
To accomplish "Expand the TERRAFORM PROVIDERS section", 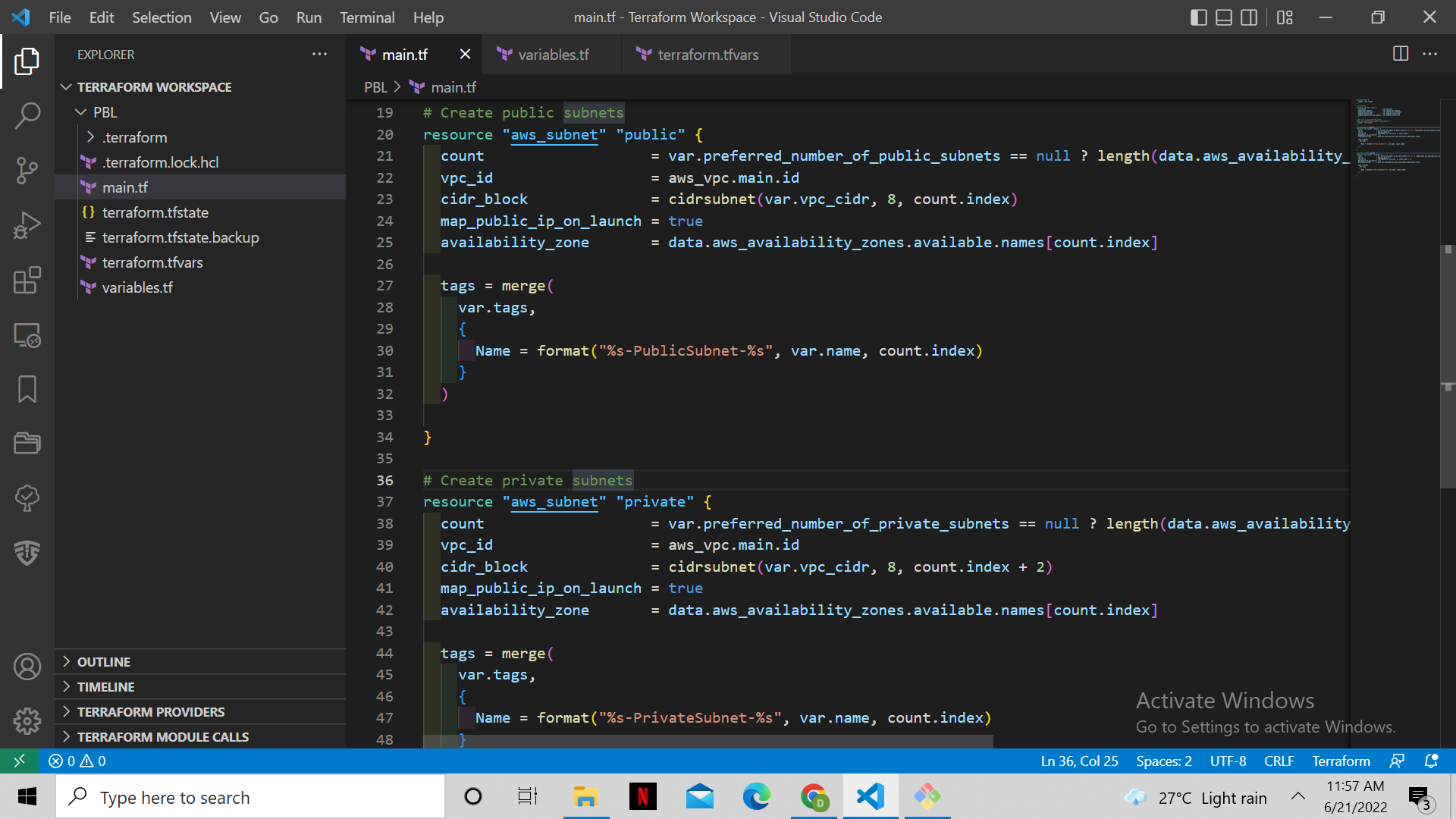I will click(150, 711).
